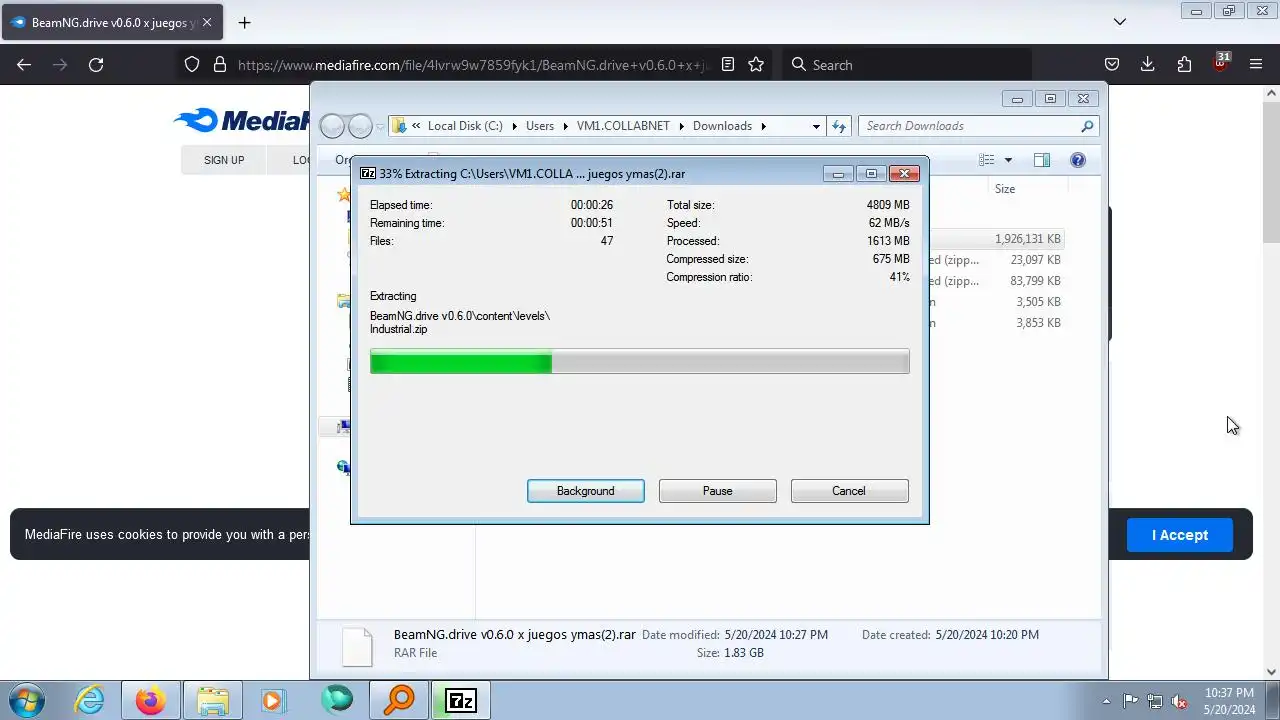Click the Explorer refresh button
Screen dimensions: 1280x720
coord(839,126)
